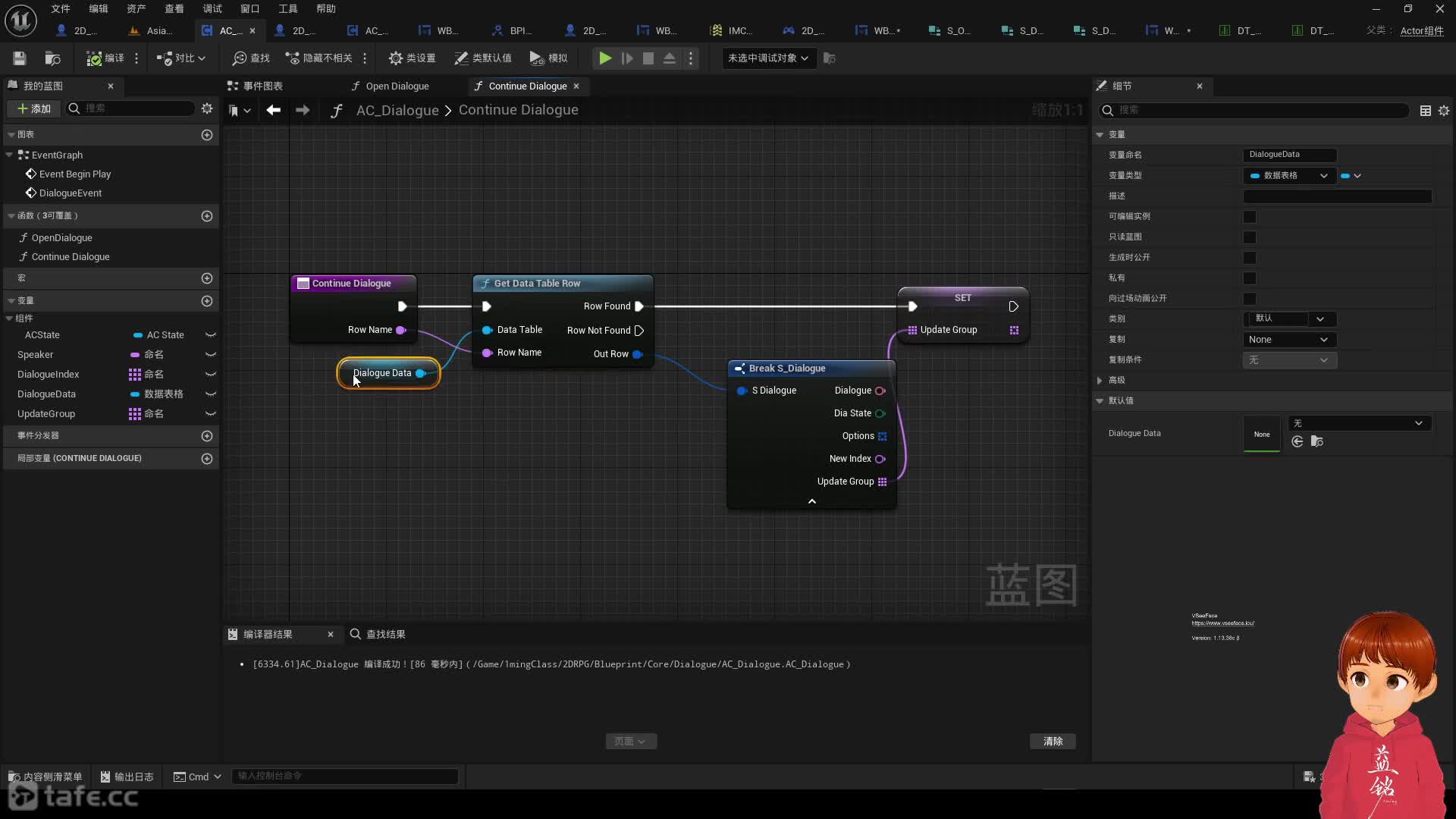This screenshot has height=819, width=1456.
Task: Open graph bookmarks dropdown
Action: [240, 111]
